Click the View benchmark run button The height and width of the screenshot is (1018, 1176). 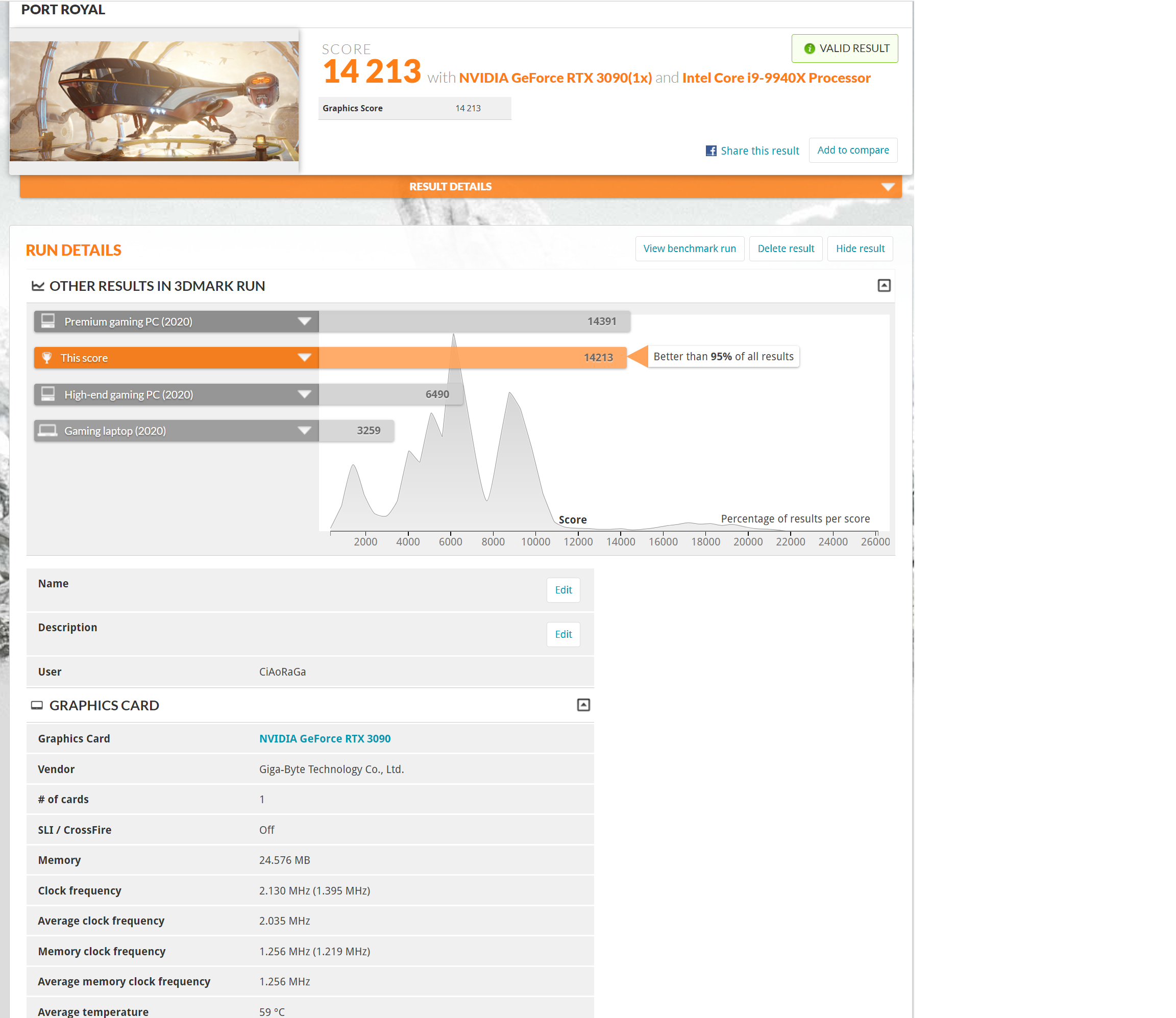coord(689,249)
